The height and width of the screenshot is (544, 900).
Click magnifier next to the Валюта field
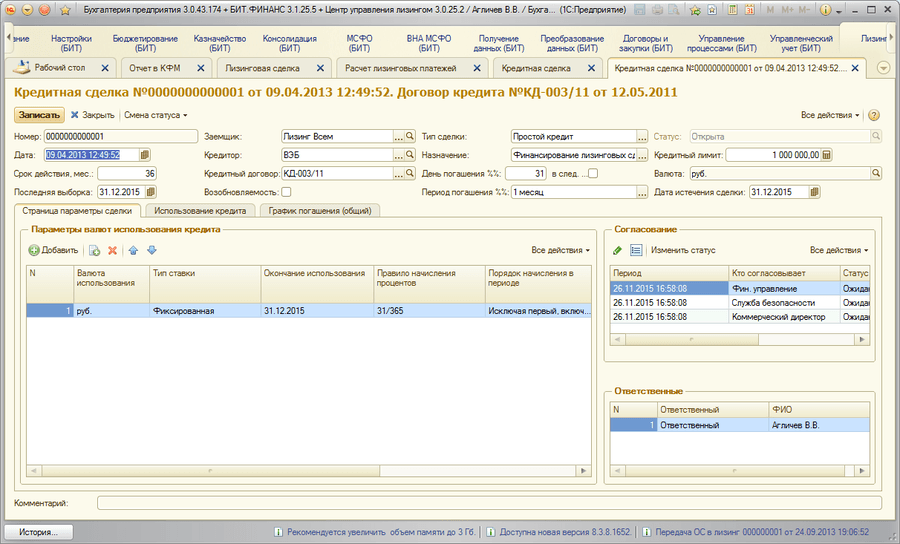(x=876, y=173)
